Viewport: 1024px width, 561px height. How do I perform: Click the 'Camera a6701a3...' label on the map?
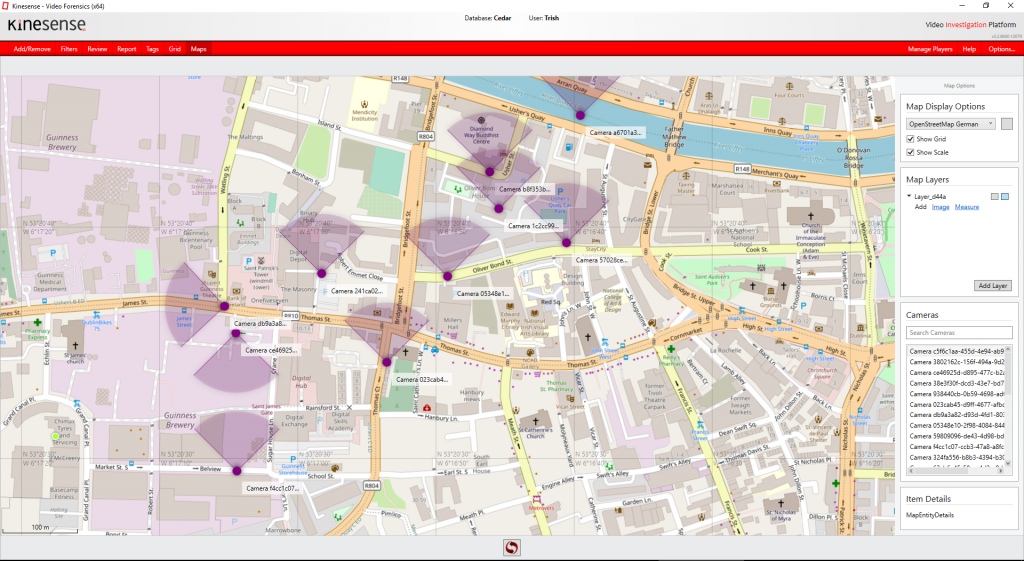coord(615,132)
